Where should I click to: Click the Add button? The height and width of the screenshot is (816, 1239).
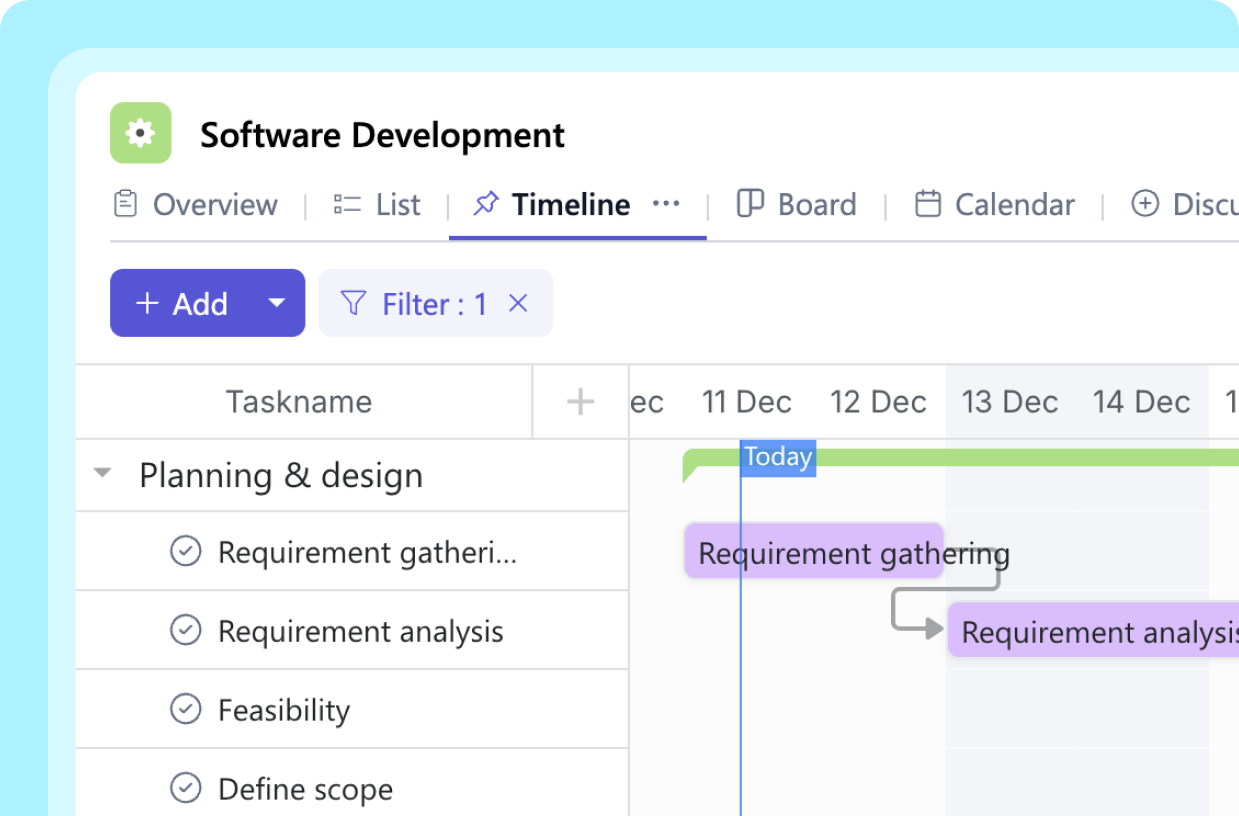185,303
